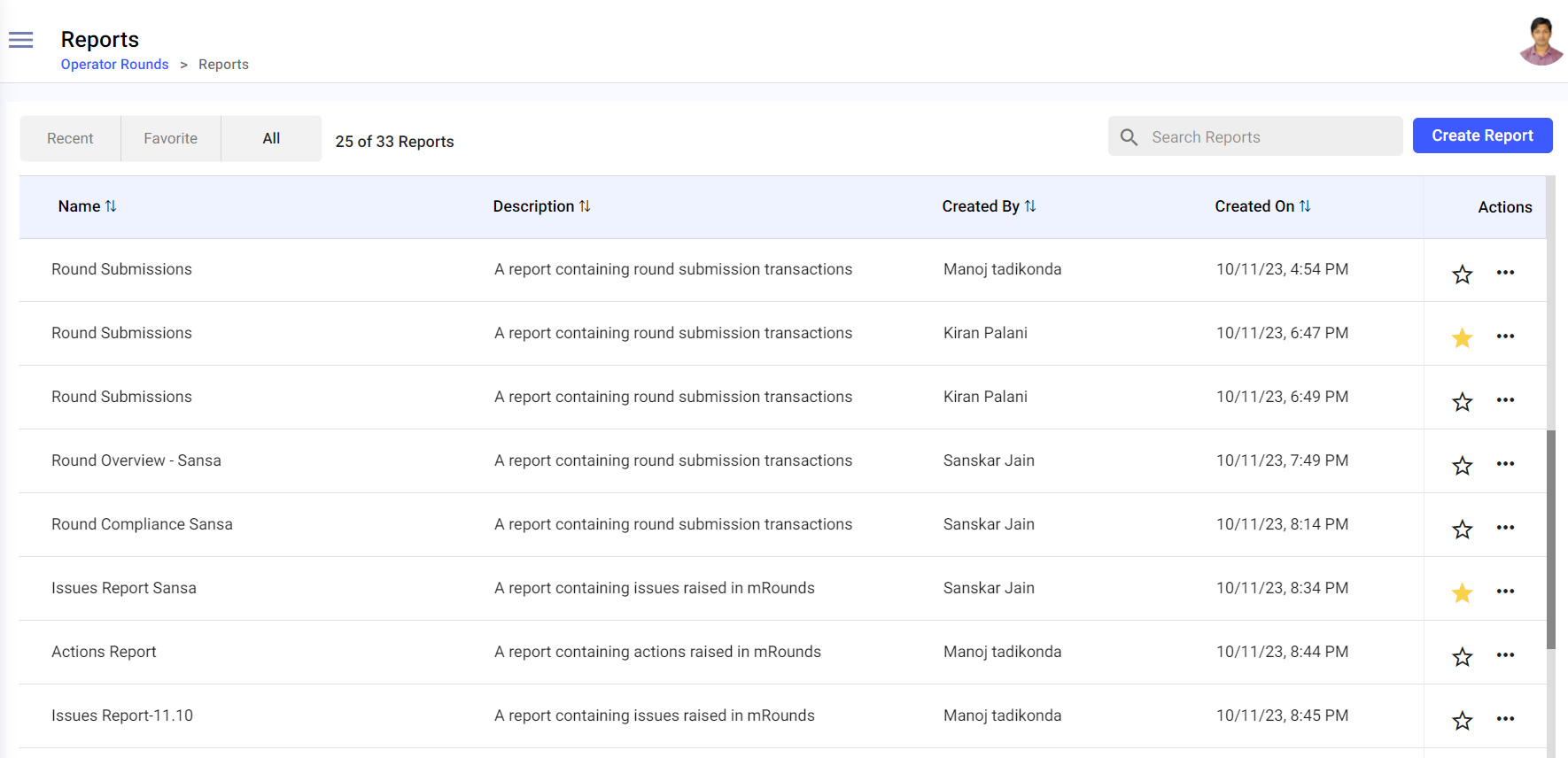Sort by Created By column arrows

(1030, 206)
